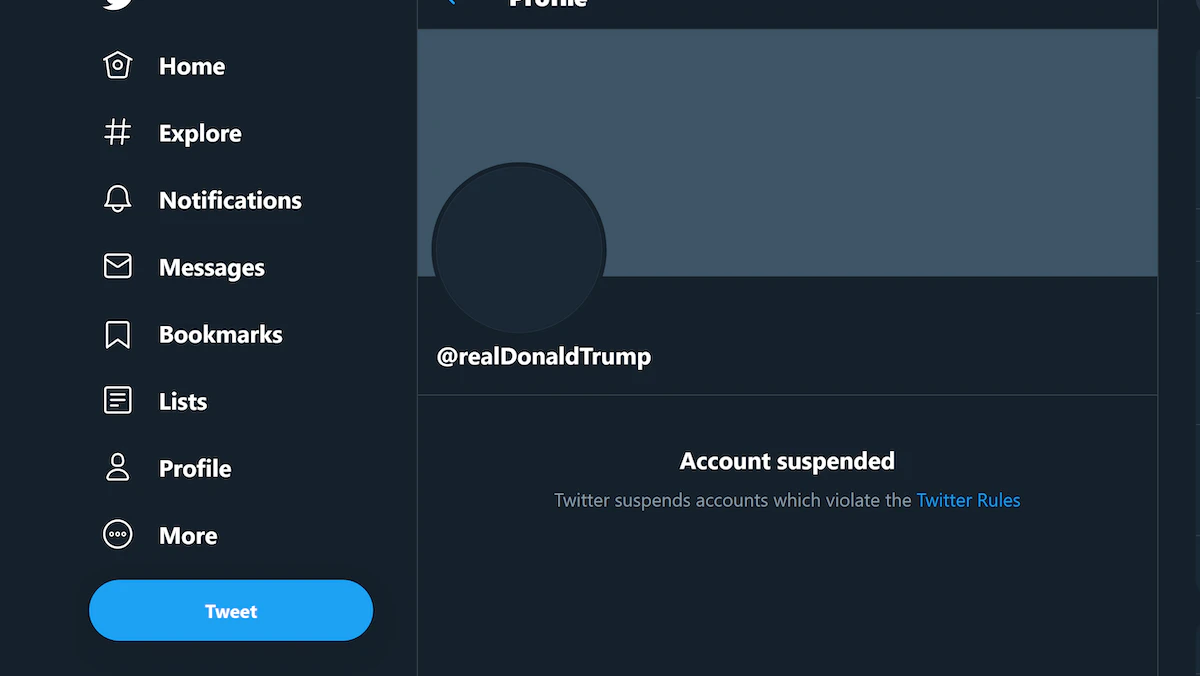Click the bookmark ribbon icon
The image size is (1200, 676).
click(x=118, y=334)
